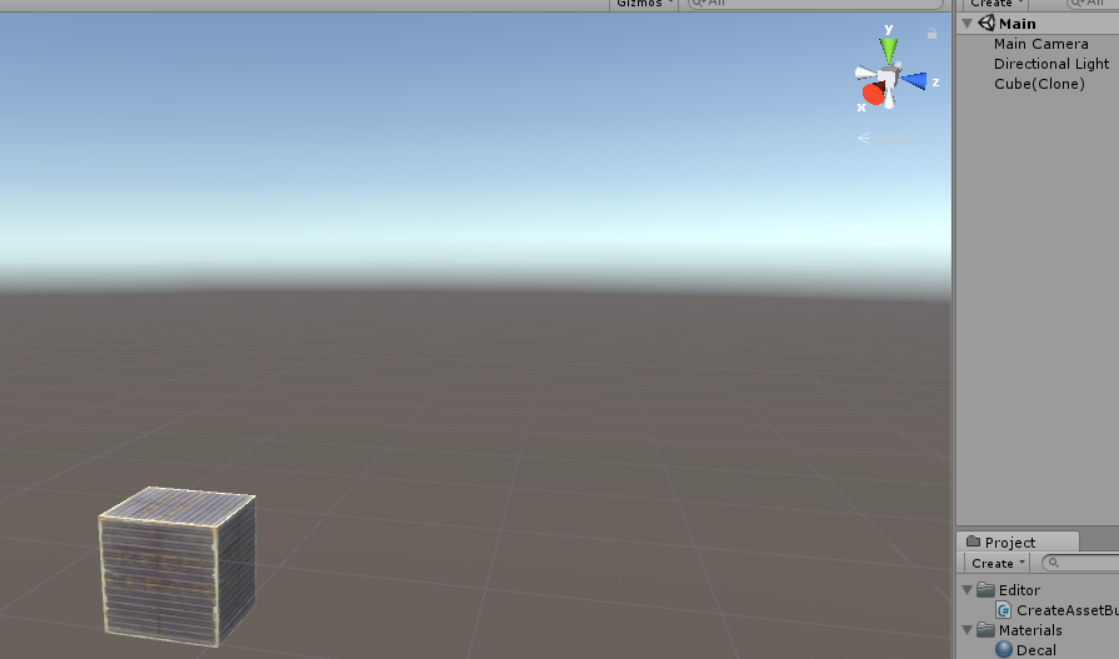
Task: Select the CreateAssetBu script asset
Action: point(1067,610)
